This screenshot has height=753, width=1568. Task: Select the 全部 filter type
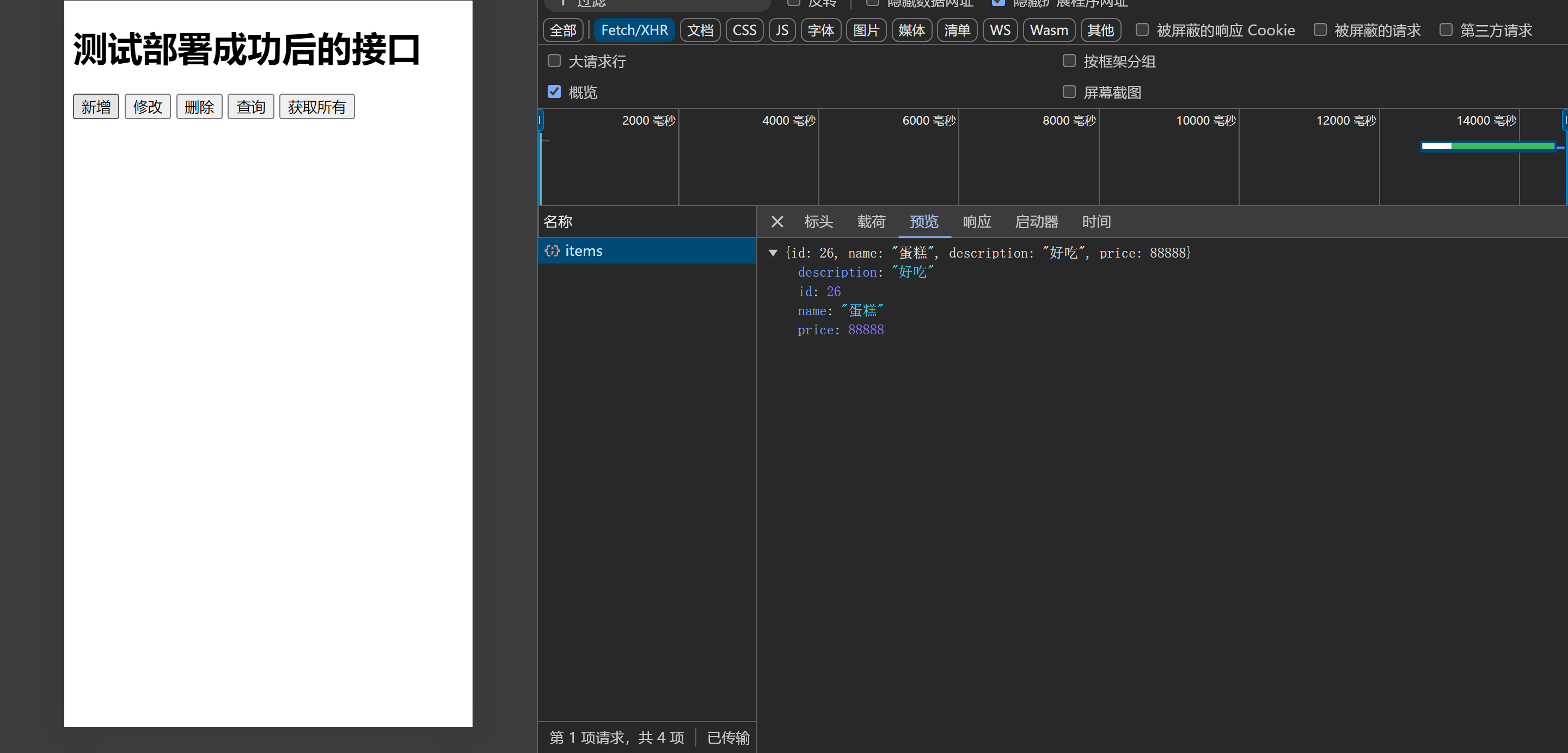pyautogui.click(x=562, y=30)
